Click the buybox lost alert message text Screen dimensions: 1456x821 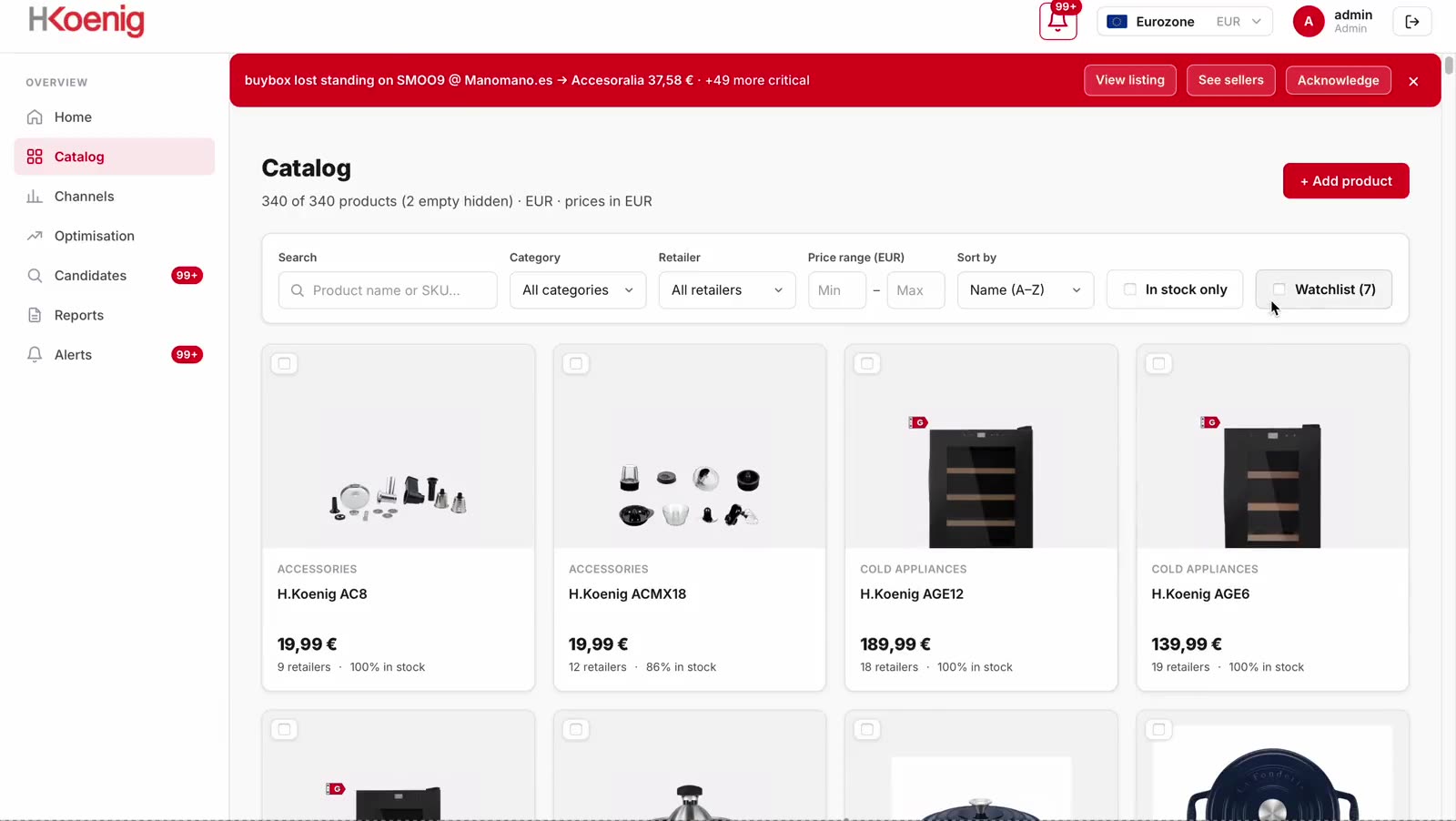coord(527,80)
